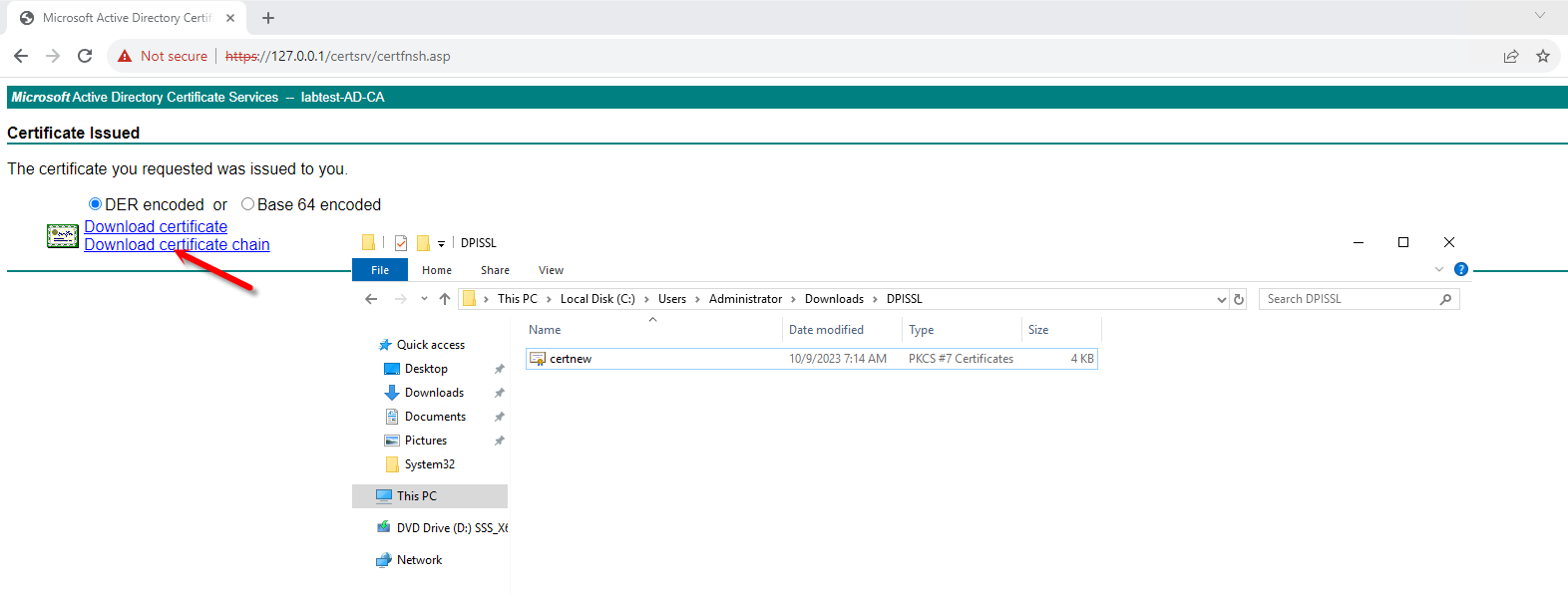Click the share page icon in address bar
This screenshot has width=1568, height=594.
(1511, 56)
